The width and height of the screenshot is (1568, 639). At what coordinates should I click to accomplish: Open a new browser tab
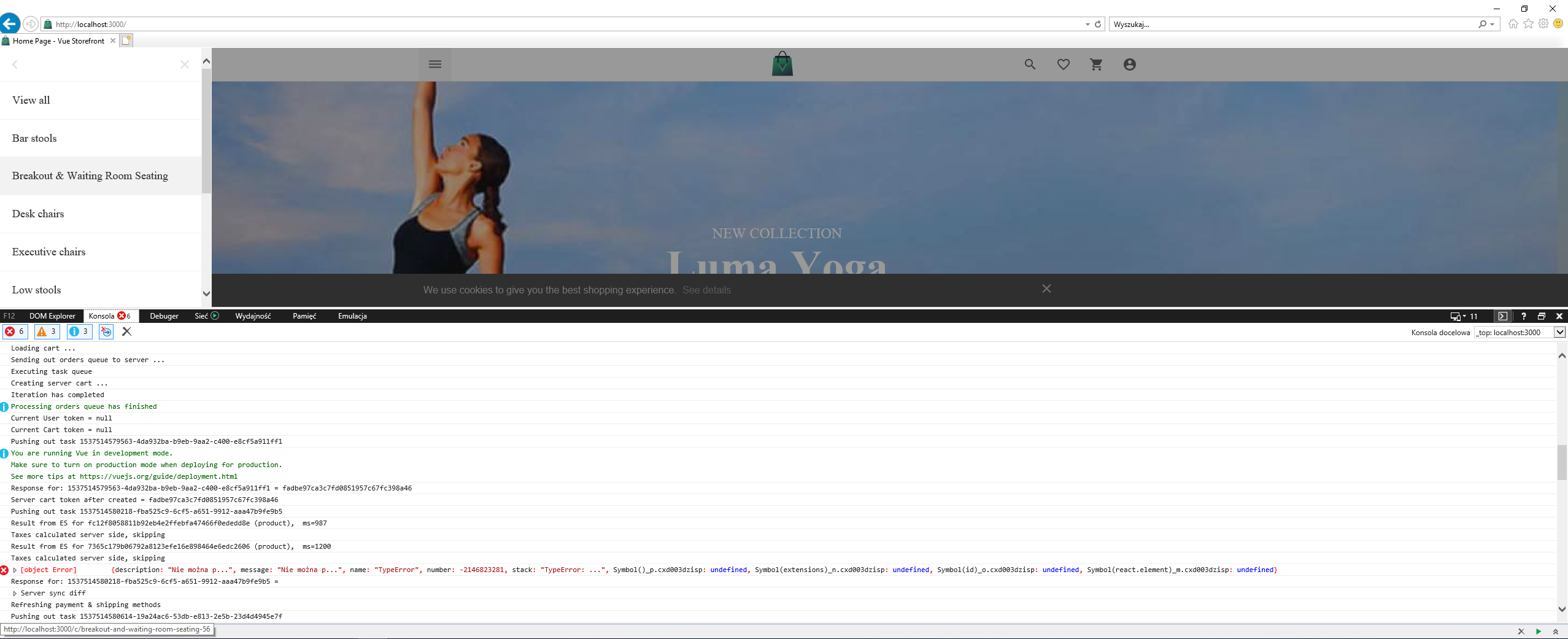(126, 41)
